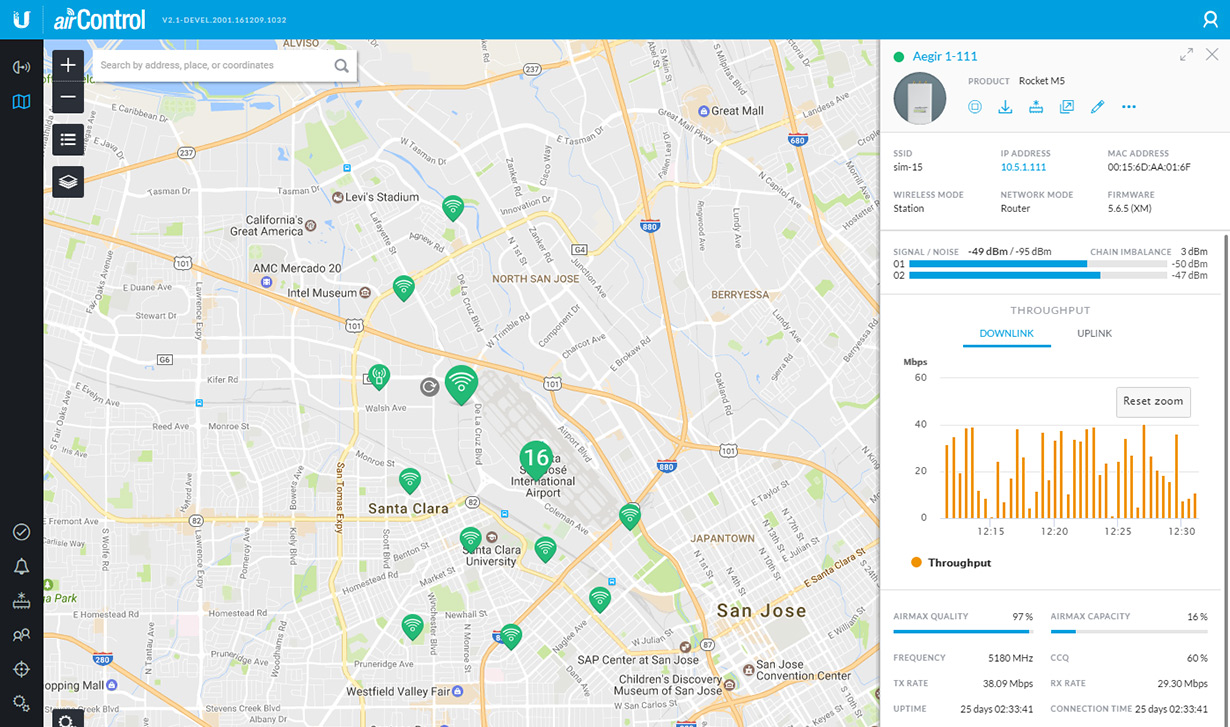Open the Users sidebar icon

pyautogui.click(x=21, y=635)
